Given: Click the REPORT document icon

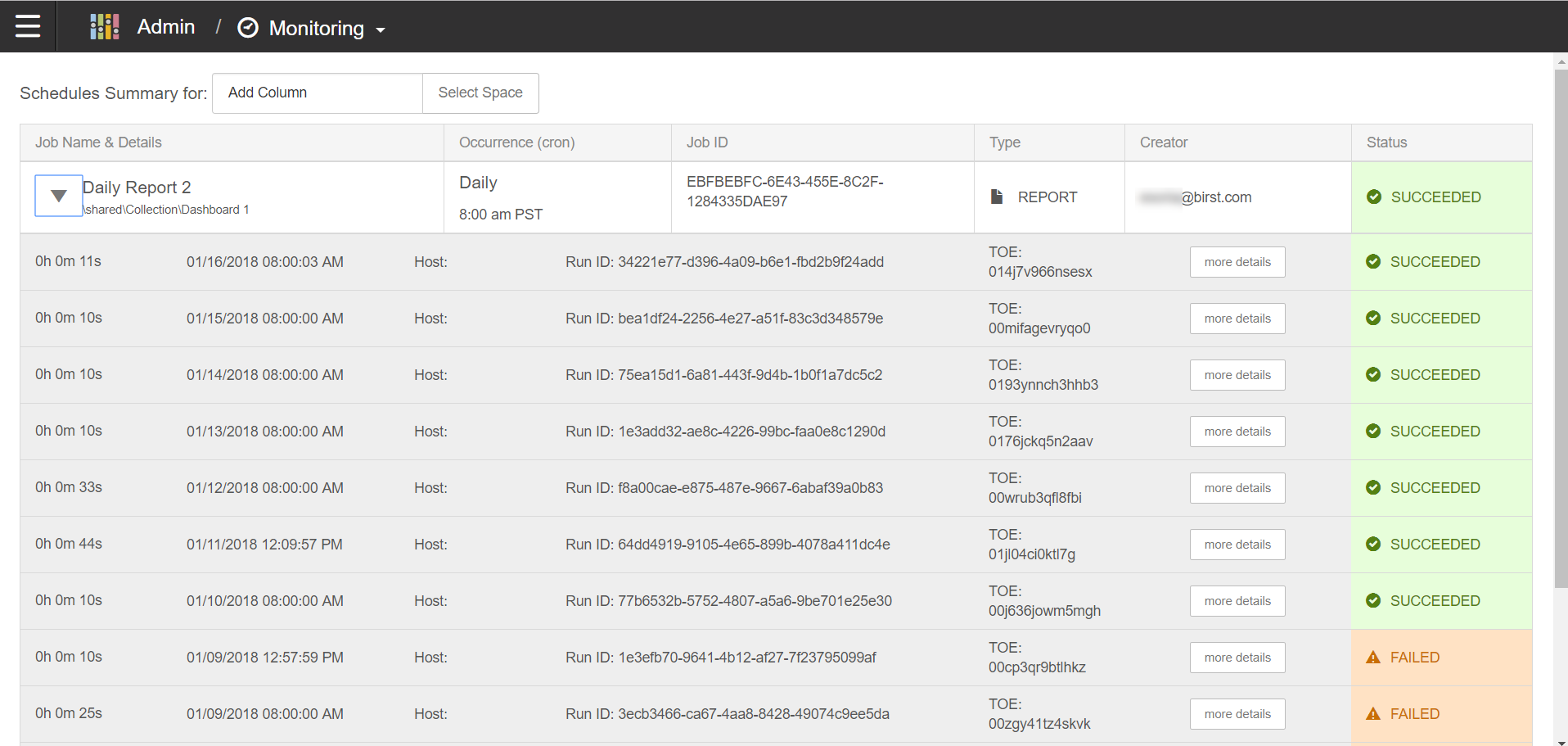Looking at the screenshot, I should coord(996,197).
